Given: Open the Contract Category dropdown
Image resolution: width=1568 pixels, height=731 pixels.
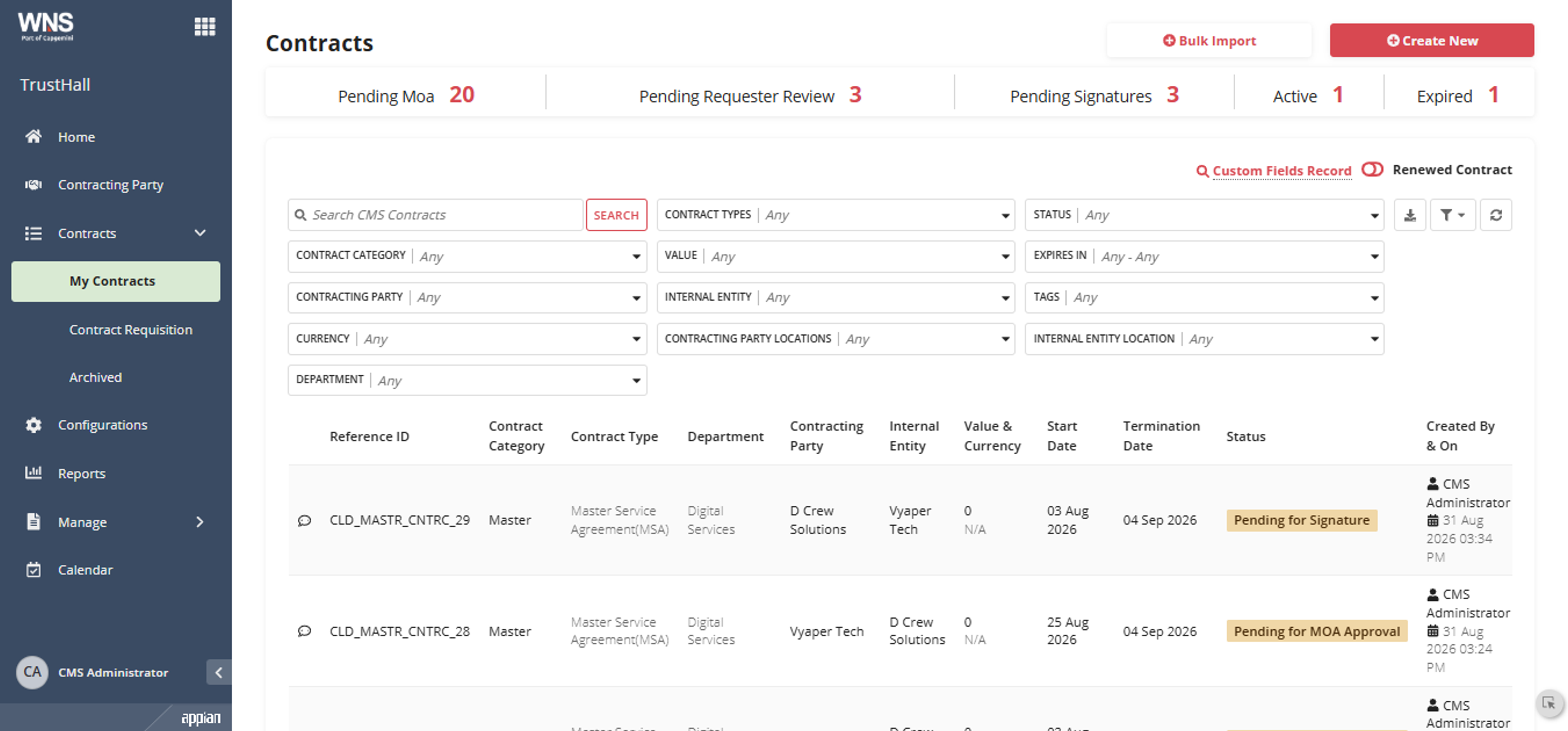Looking at the screenshot, I should tap(467, 256).
